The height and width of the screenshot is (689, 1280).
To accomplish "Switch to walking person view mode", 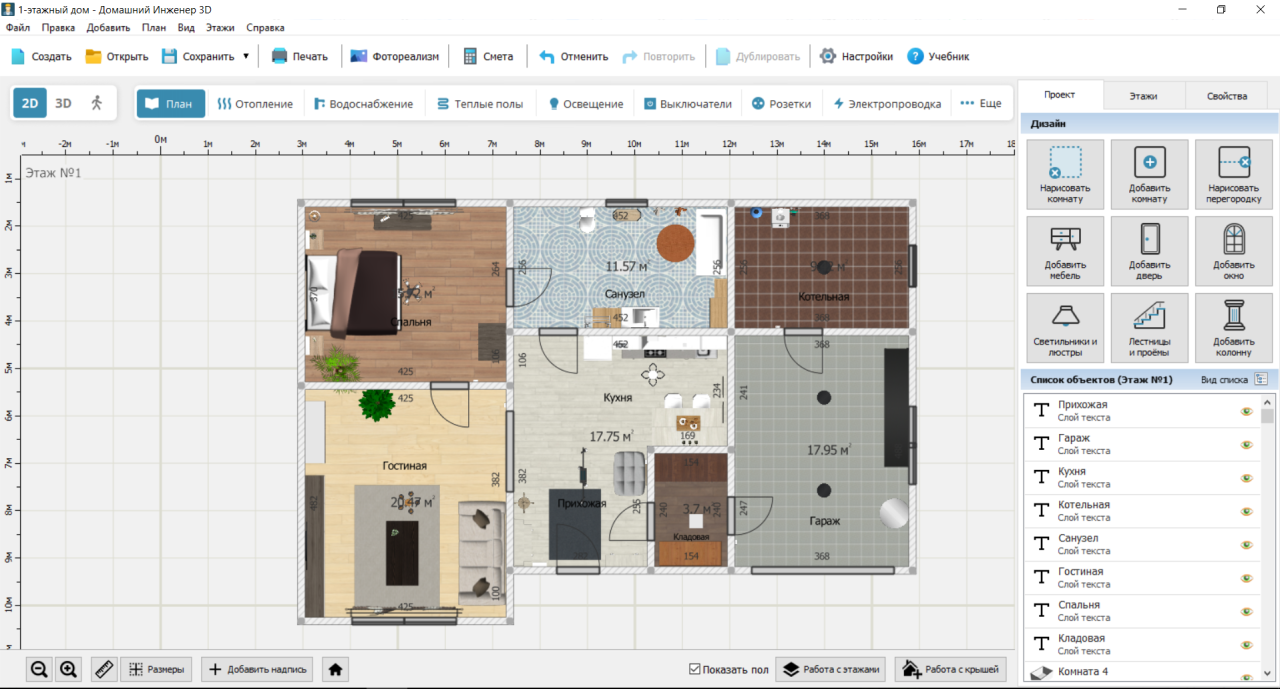I will click(97, 103).
